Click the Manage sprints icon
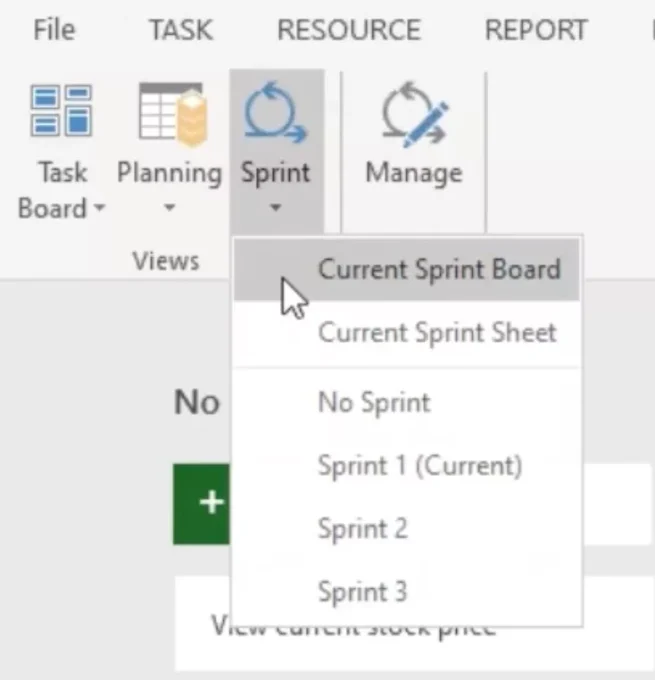 (x=414, y=114)
